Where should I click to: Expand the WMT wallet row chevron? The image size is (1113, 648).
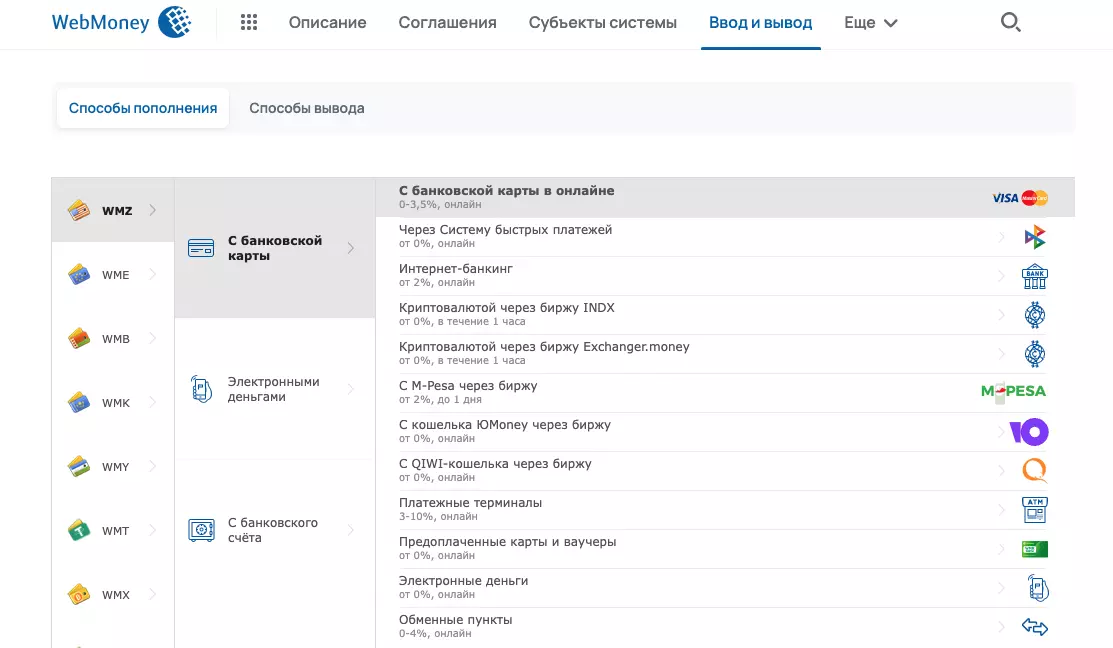click(x=150, y=530)
